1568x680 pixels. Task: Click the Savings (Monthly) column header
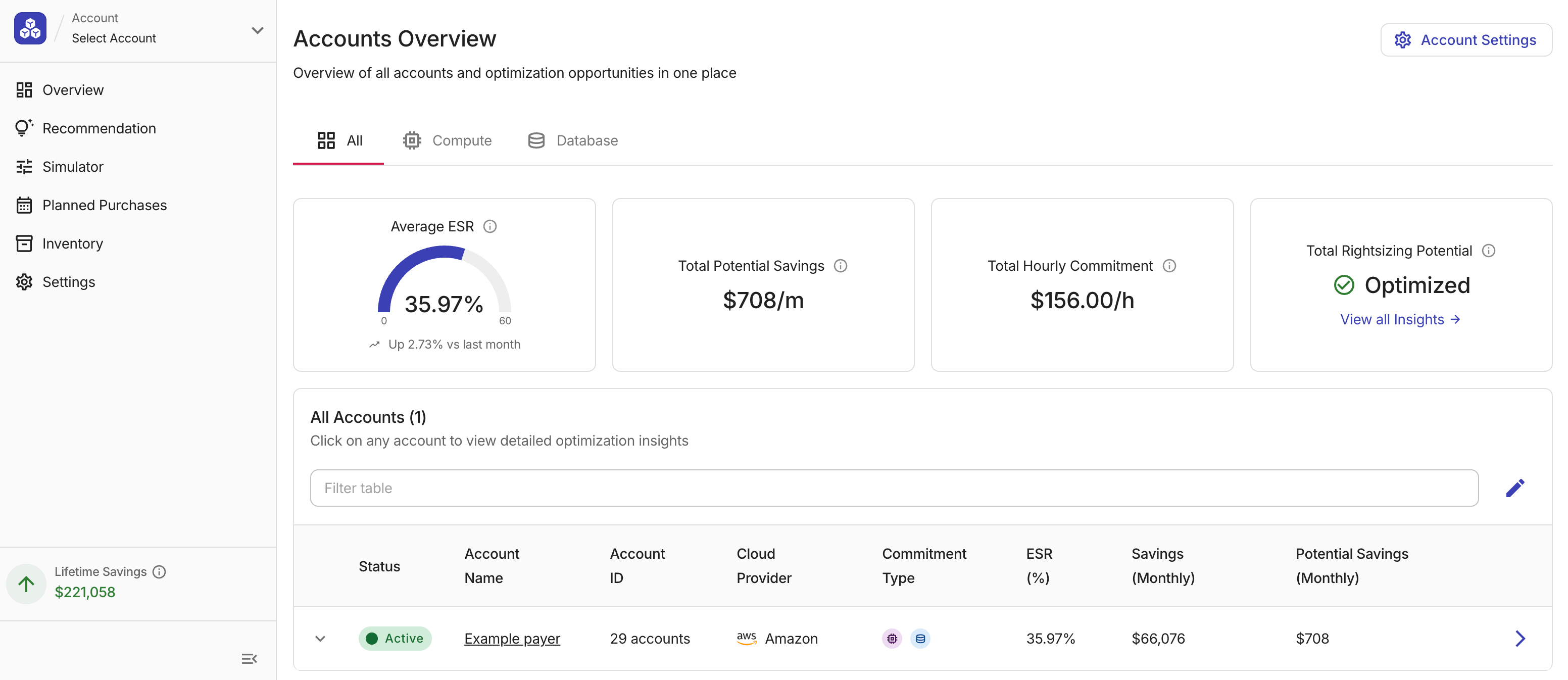point(1162,565)
